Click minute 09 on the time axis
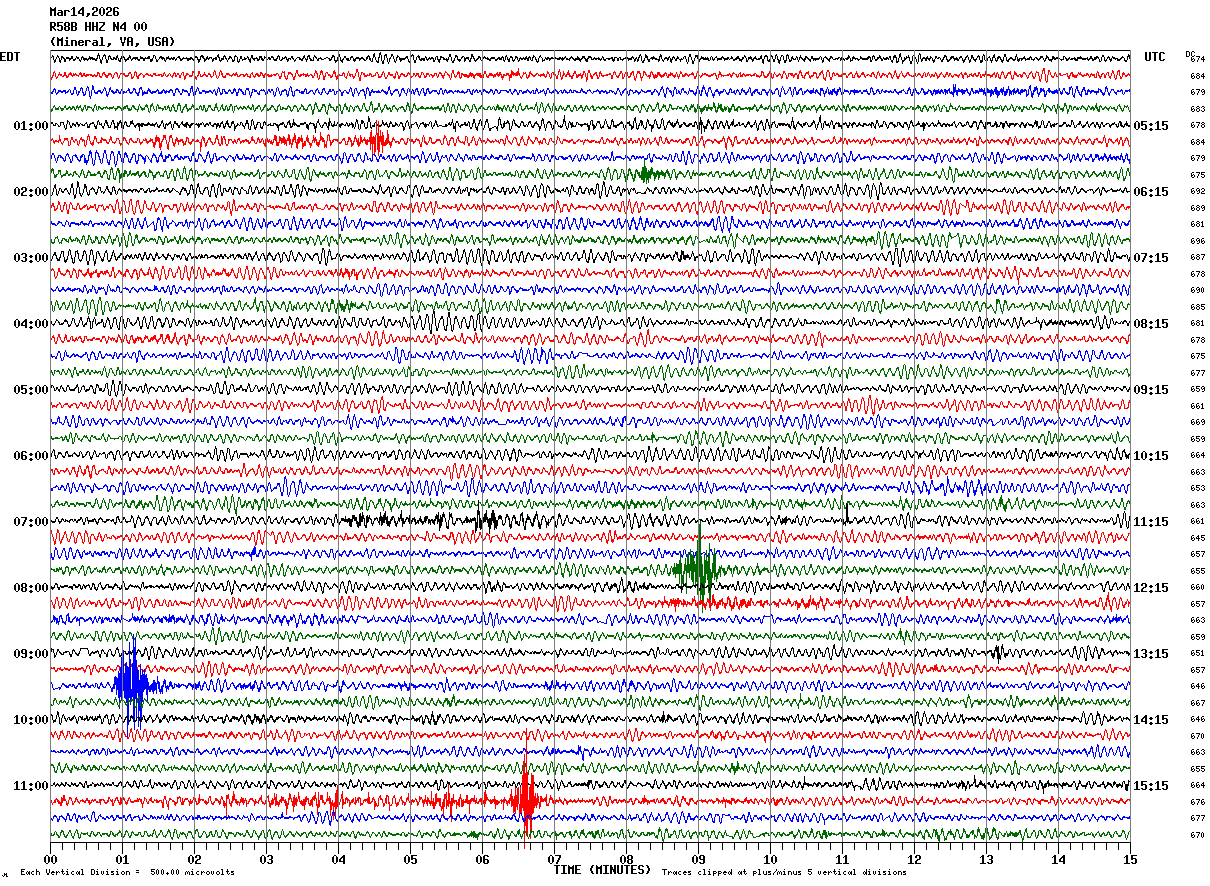 point(698,859)
